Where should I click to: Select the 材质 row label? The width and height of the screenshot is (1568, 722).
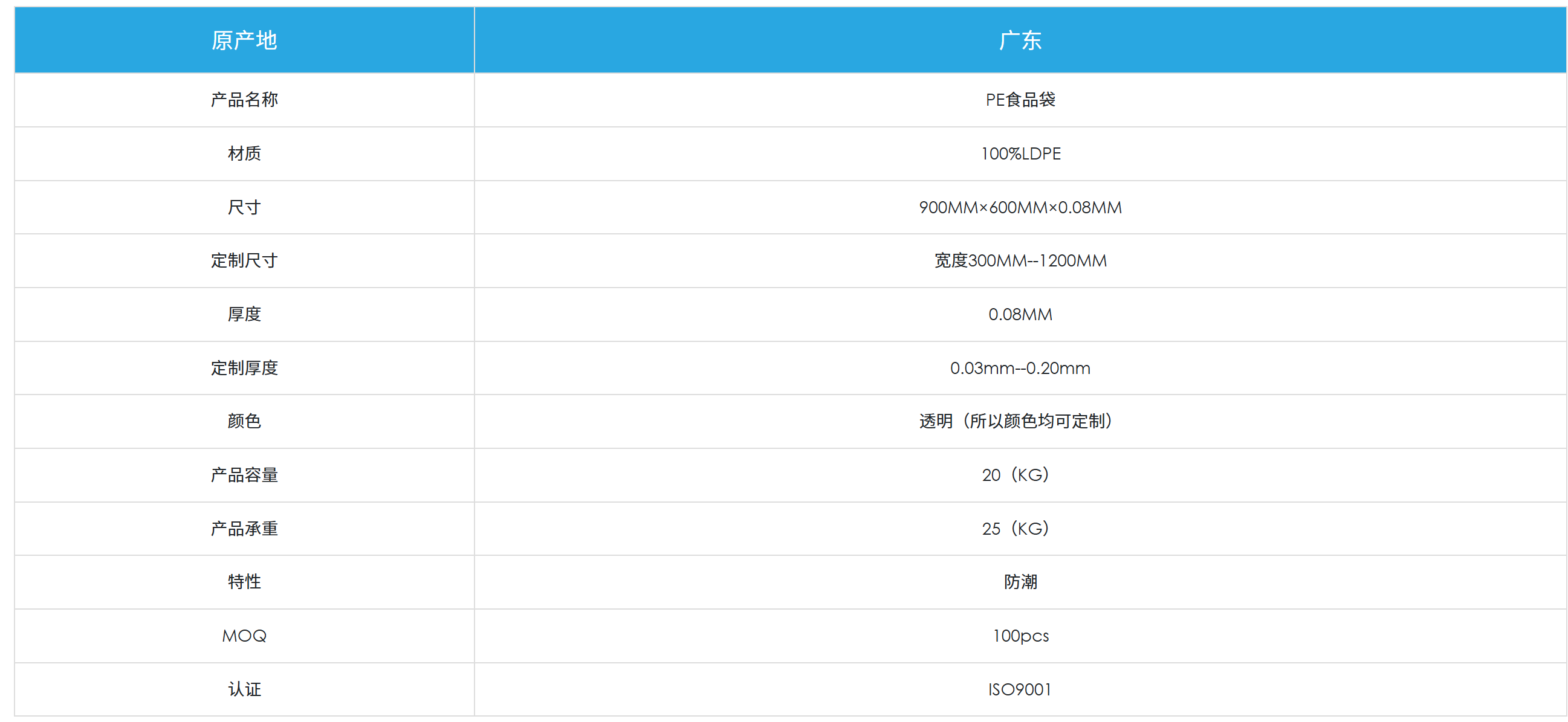pyautogui.click(x=244, y=153)
